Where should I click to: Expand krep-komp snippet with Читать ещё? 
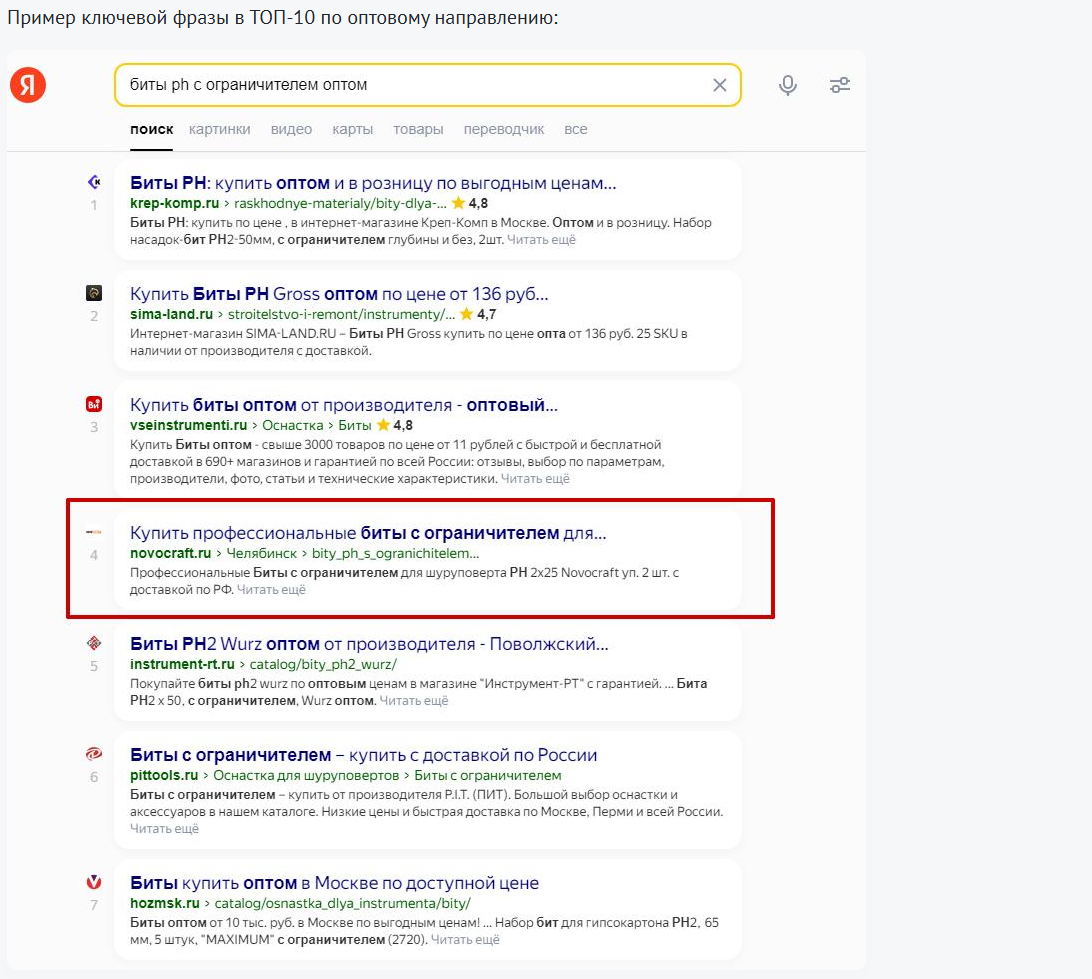[541, 239]
